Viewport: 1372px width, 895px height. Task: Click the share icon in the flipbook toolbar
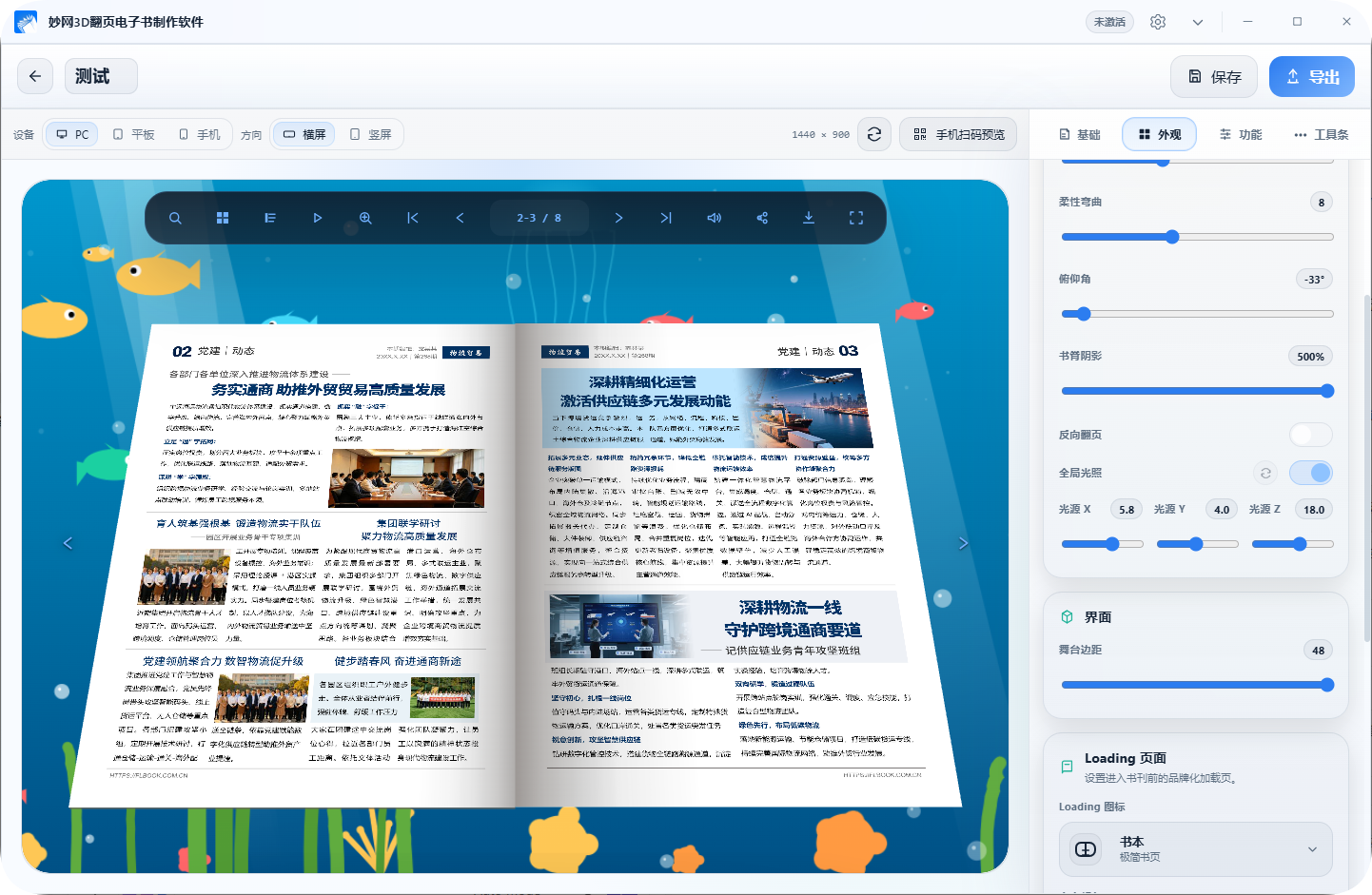761,218
